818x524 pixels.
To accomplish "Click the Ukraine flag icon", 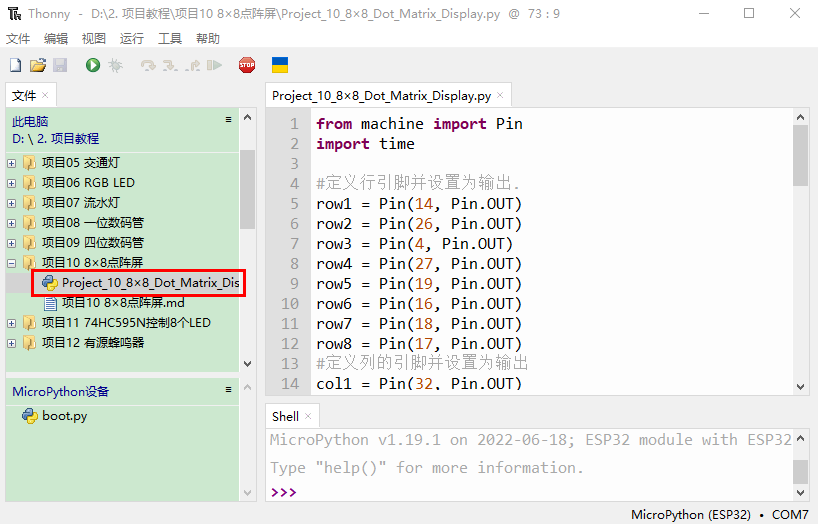I will (x=280, y=65).
